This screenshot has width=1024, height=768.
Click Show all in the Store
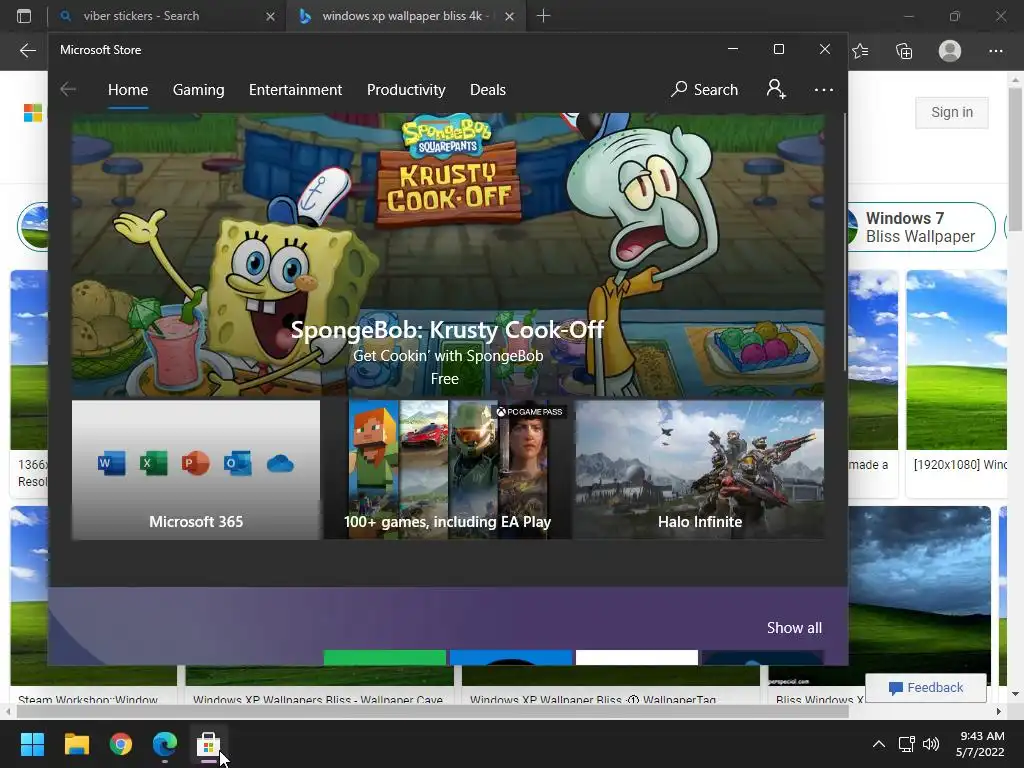pyautogui.click(x=794, y=628)
